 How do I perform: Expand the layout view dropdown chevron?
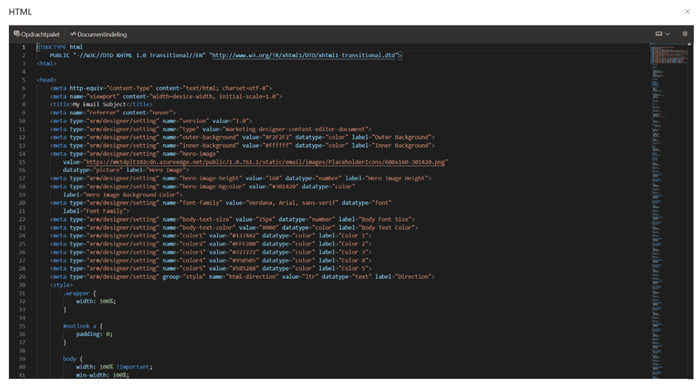(667, 34)
